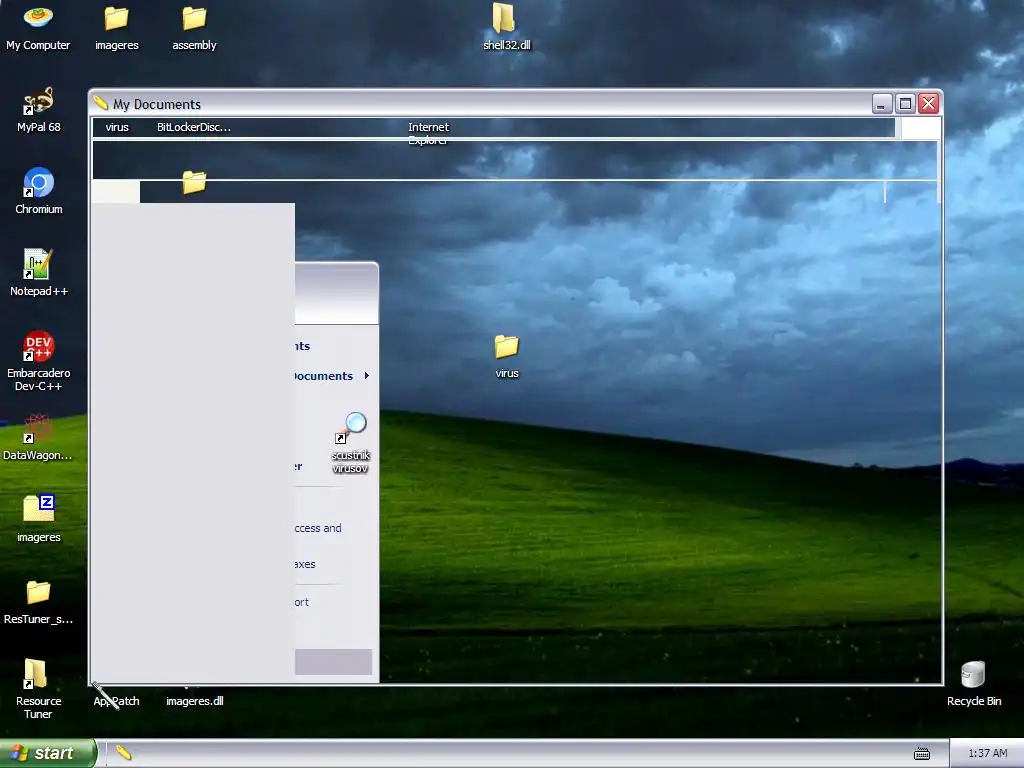The image size is (1024, 768).
Task: Open the Chromium browser shortcut
Action: pos(39,191)
